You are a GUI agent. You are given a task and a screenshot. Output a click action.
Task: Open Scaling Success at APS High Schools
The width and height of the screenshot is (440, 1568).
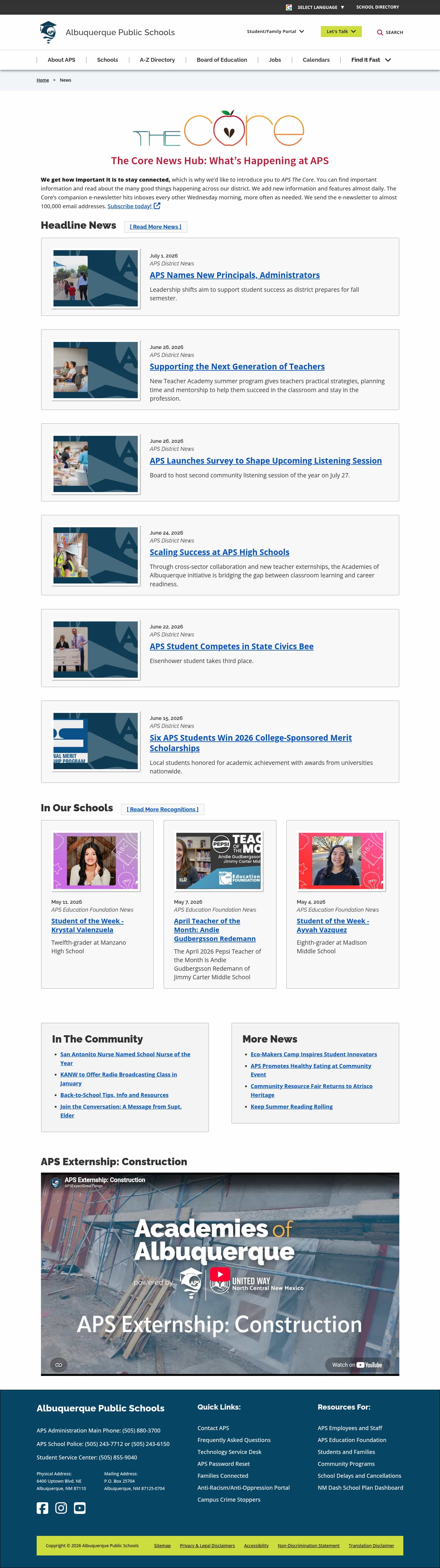click(x=219, y=552)
